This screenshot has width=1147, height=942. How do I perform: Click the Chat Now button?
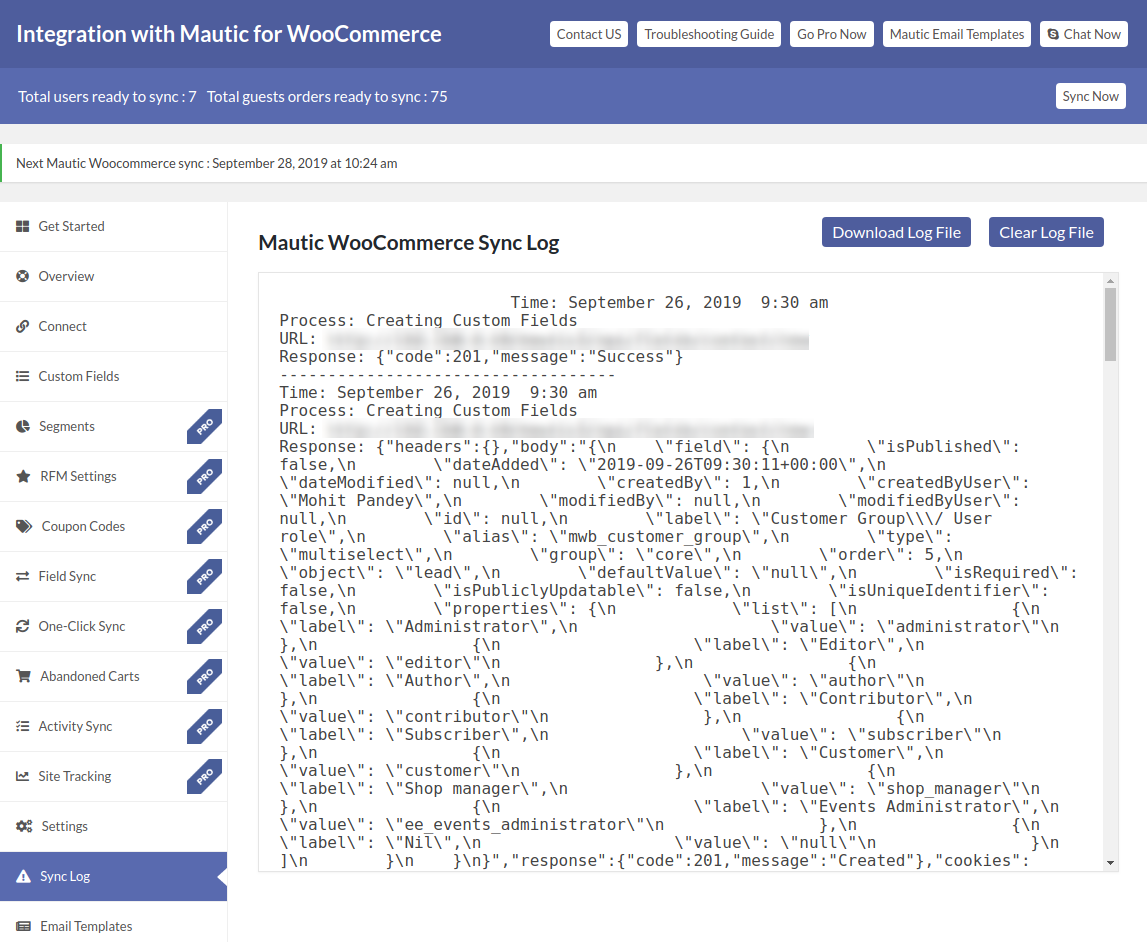[x=1084, y=34]
